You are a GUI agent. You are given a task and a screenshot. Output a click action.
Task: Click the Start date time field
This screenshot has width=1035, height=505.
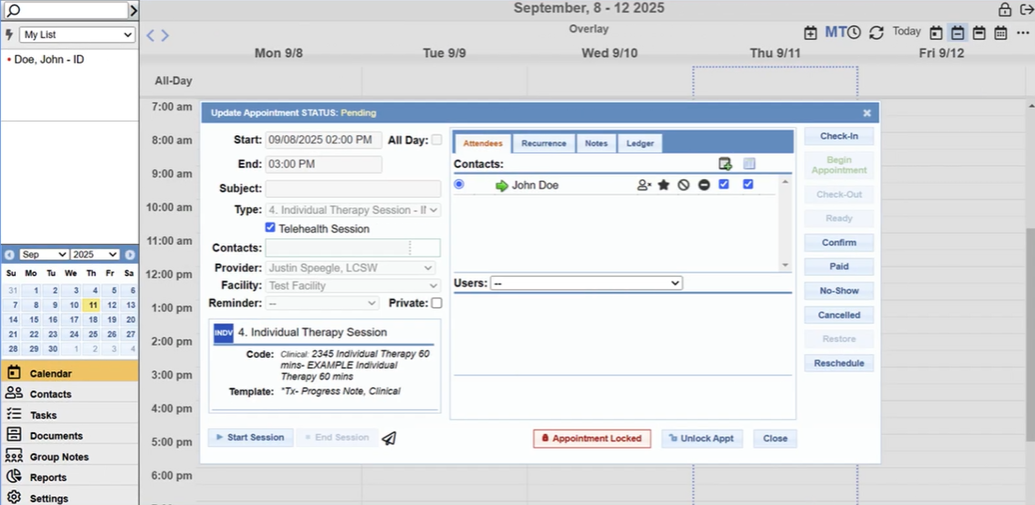click(323, 140)
